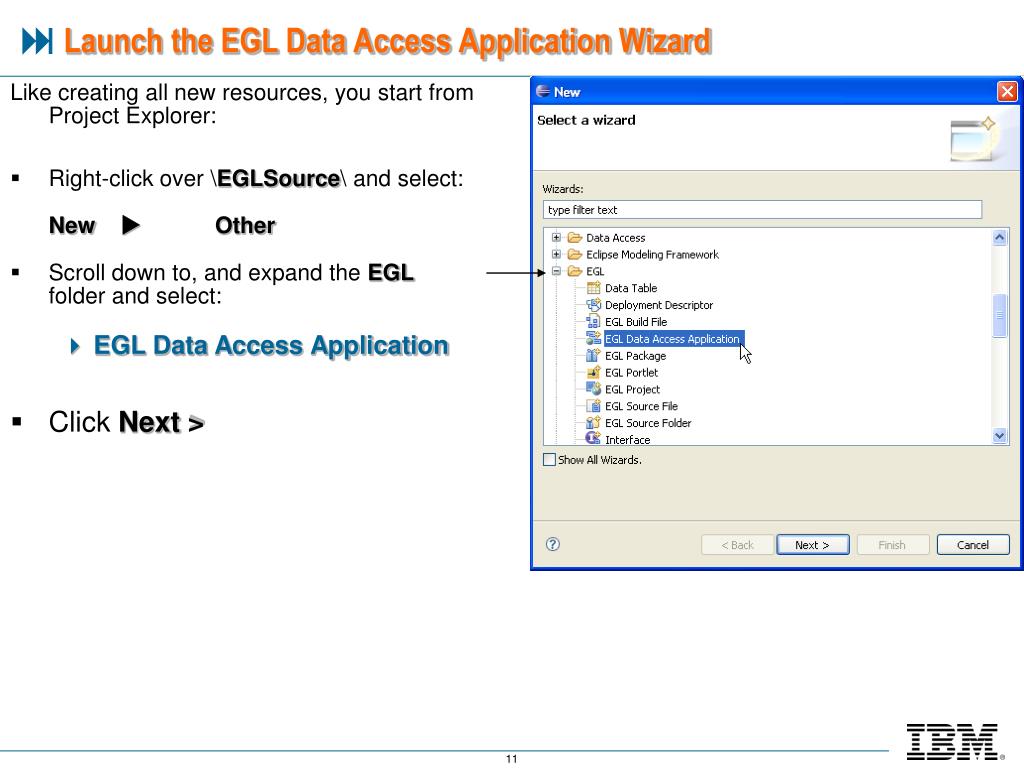Screen dimensions: 1024x768
Task: Click the wizard list scroll down arrow
Action: click(999, 436)
